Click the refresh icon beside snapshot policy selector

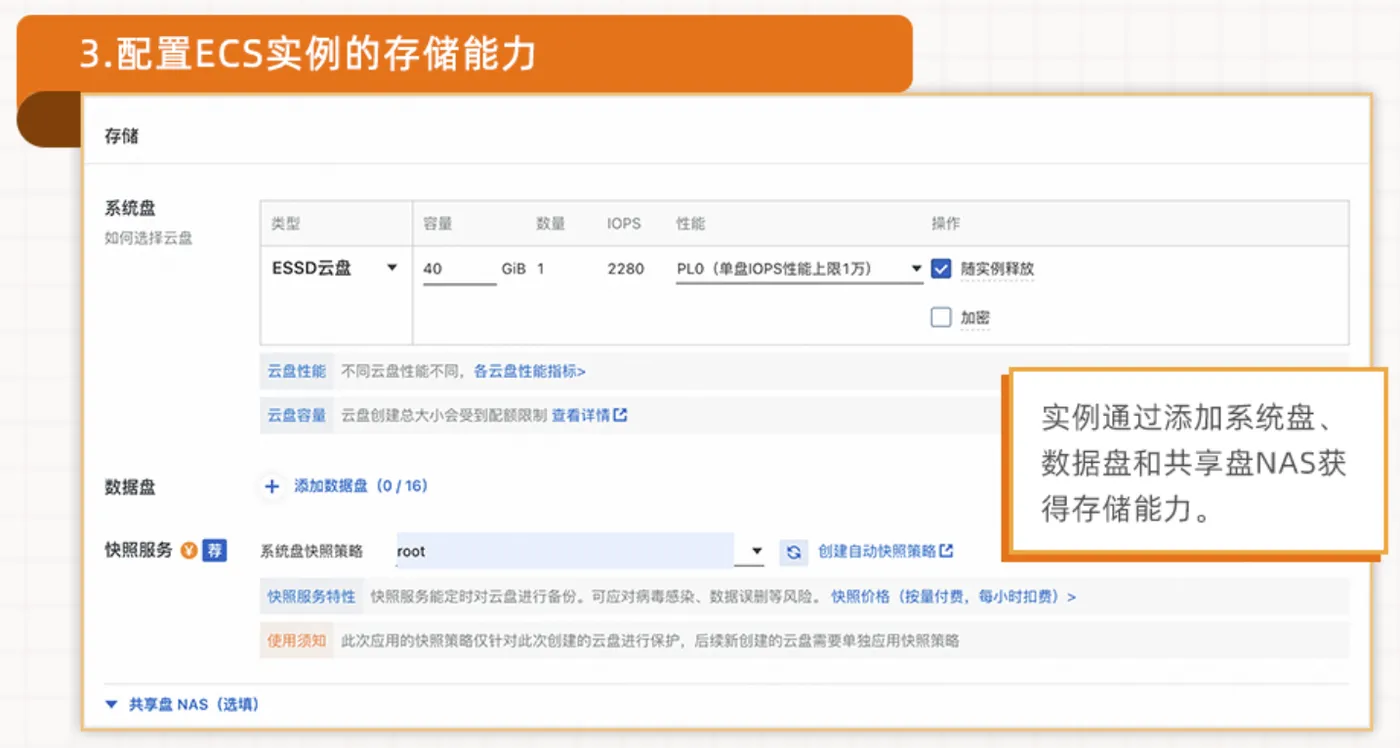click(x=793, y=550)
